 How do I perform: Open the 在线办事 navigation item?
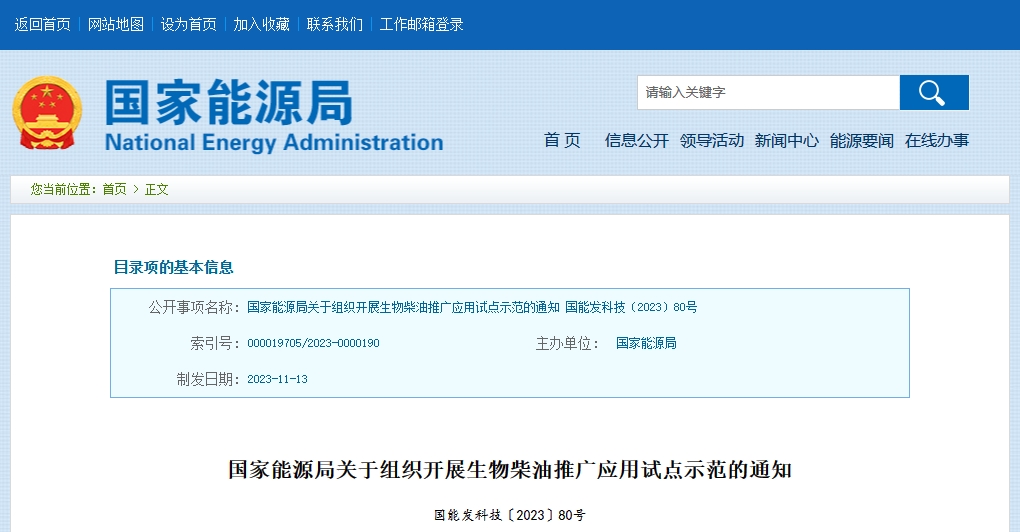point(937,140)
